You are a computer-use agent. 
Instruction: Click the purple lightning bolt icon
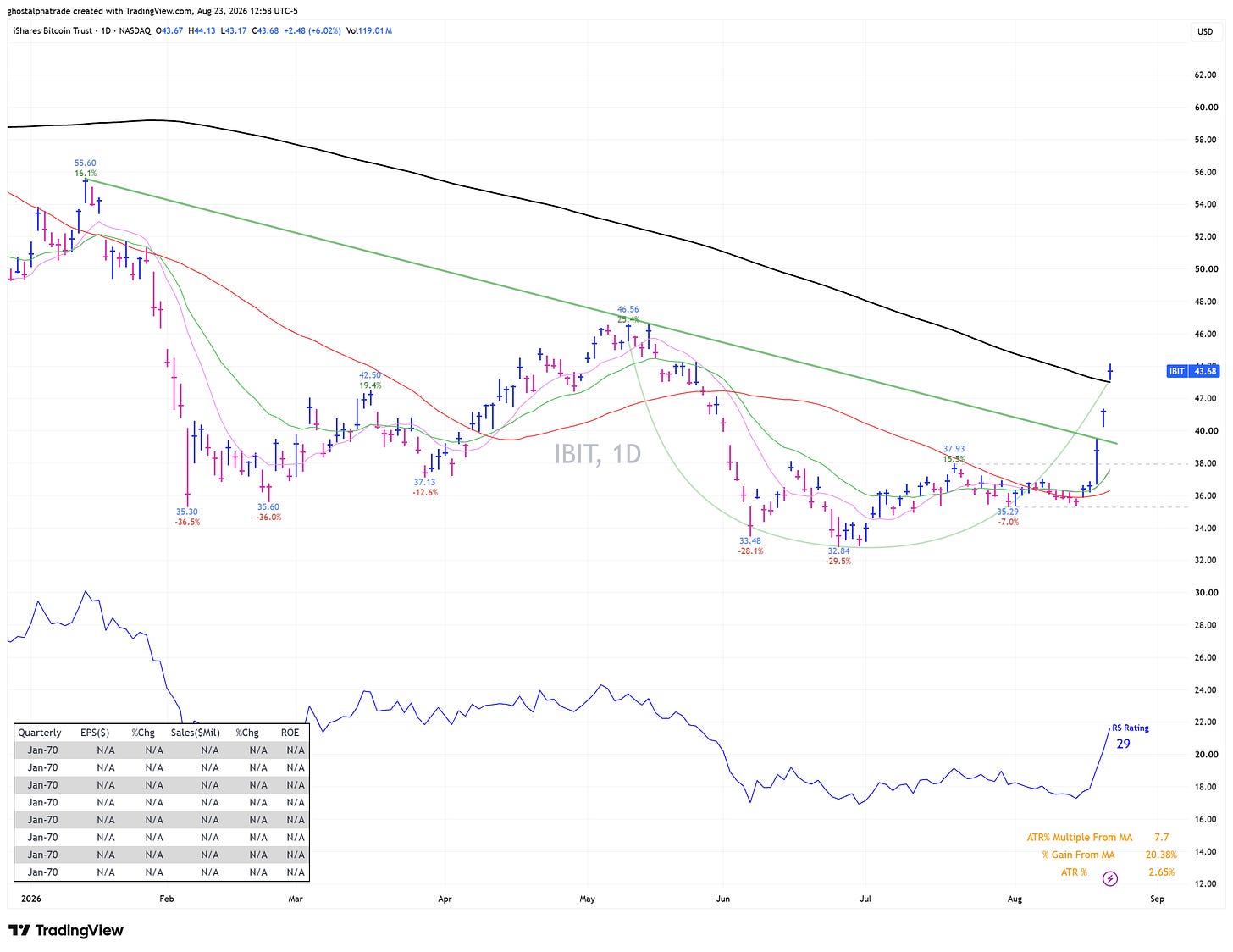(1110, 879)
